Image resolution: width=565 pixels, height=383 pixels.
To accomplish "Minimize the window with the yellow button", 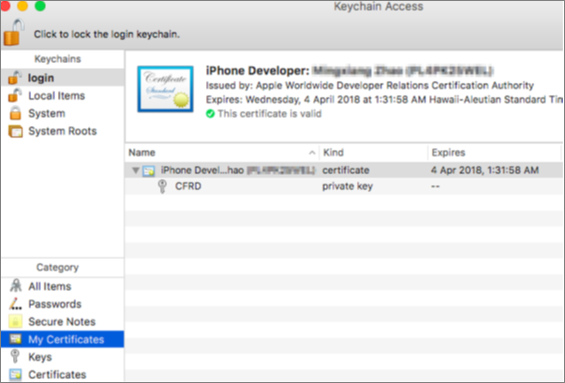I will [x=23, y=6].
